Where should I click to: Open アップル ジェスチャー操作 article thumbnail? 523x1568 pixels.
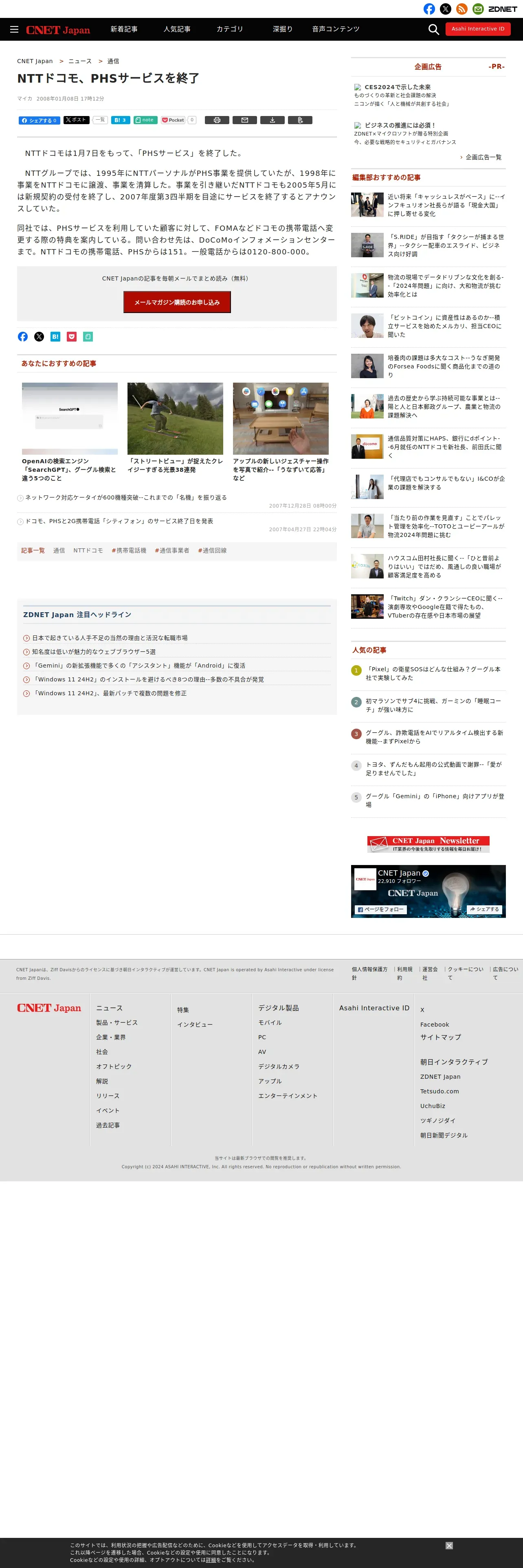click(281, 419)
